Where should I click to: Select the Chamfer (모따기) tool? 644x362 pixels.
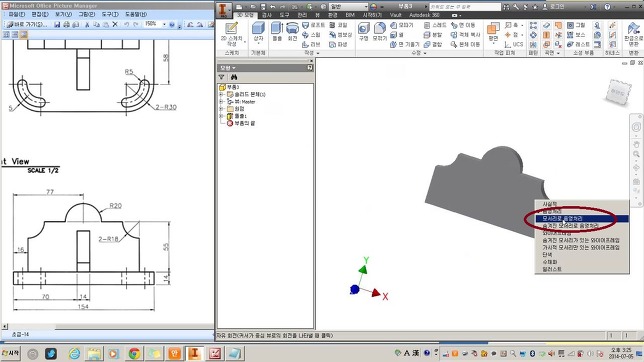coord(402,25)
